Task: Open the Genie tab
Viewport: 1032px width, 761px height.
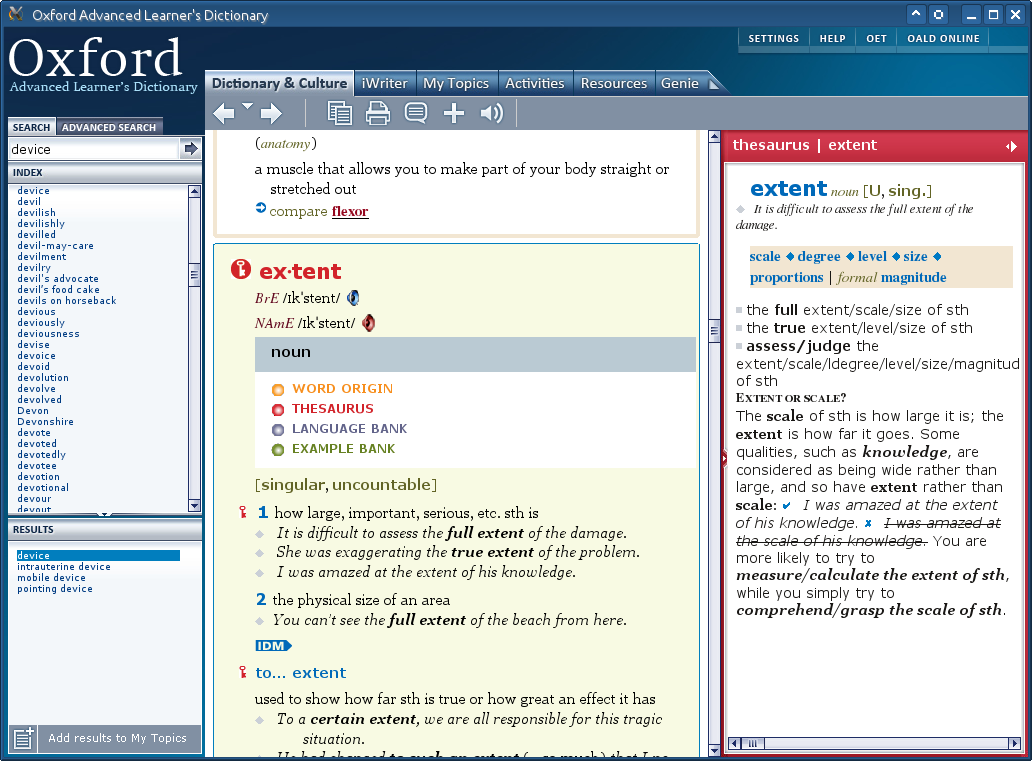Action: pos(680,84)
